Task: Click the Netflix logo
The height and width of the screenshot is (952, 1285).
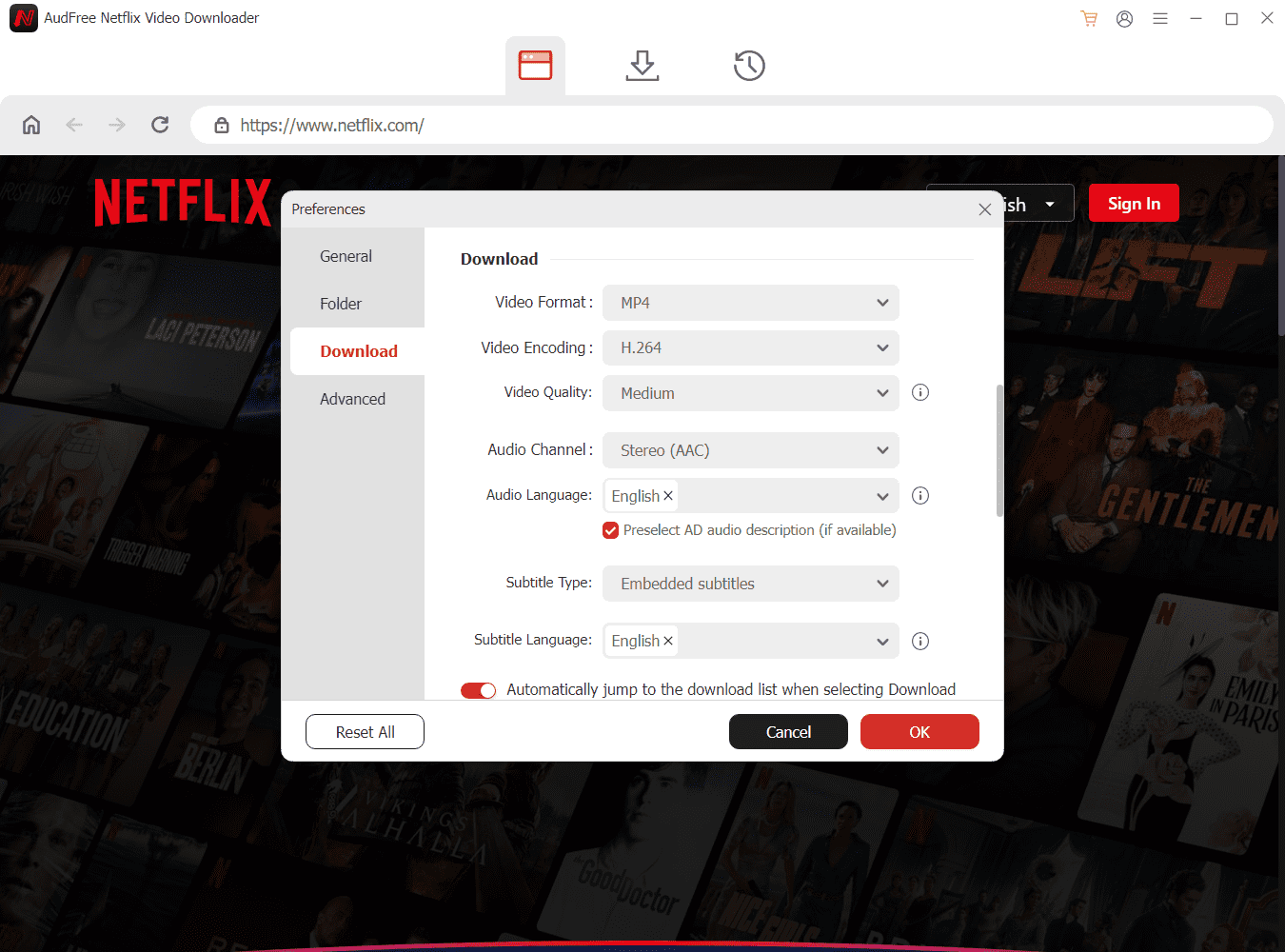Action: (183, 202)
